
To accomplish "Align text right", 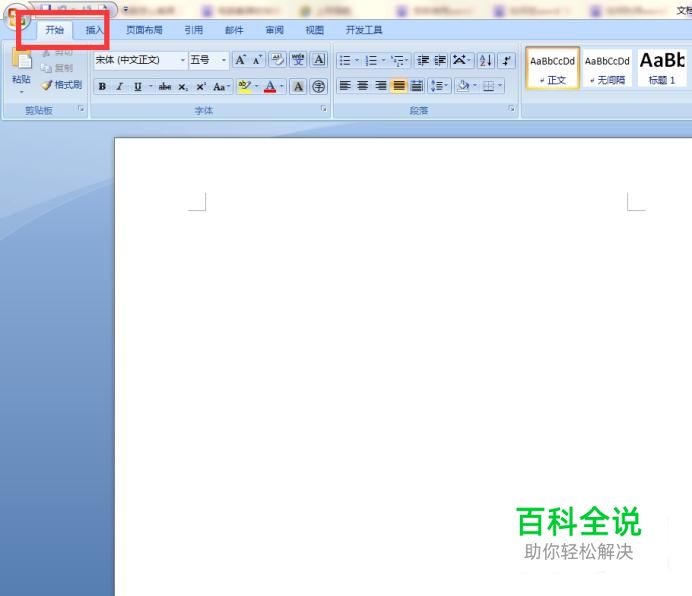I will point(381,85).
